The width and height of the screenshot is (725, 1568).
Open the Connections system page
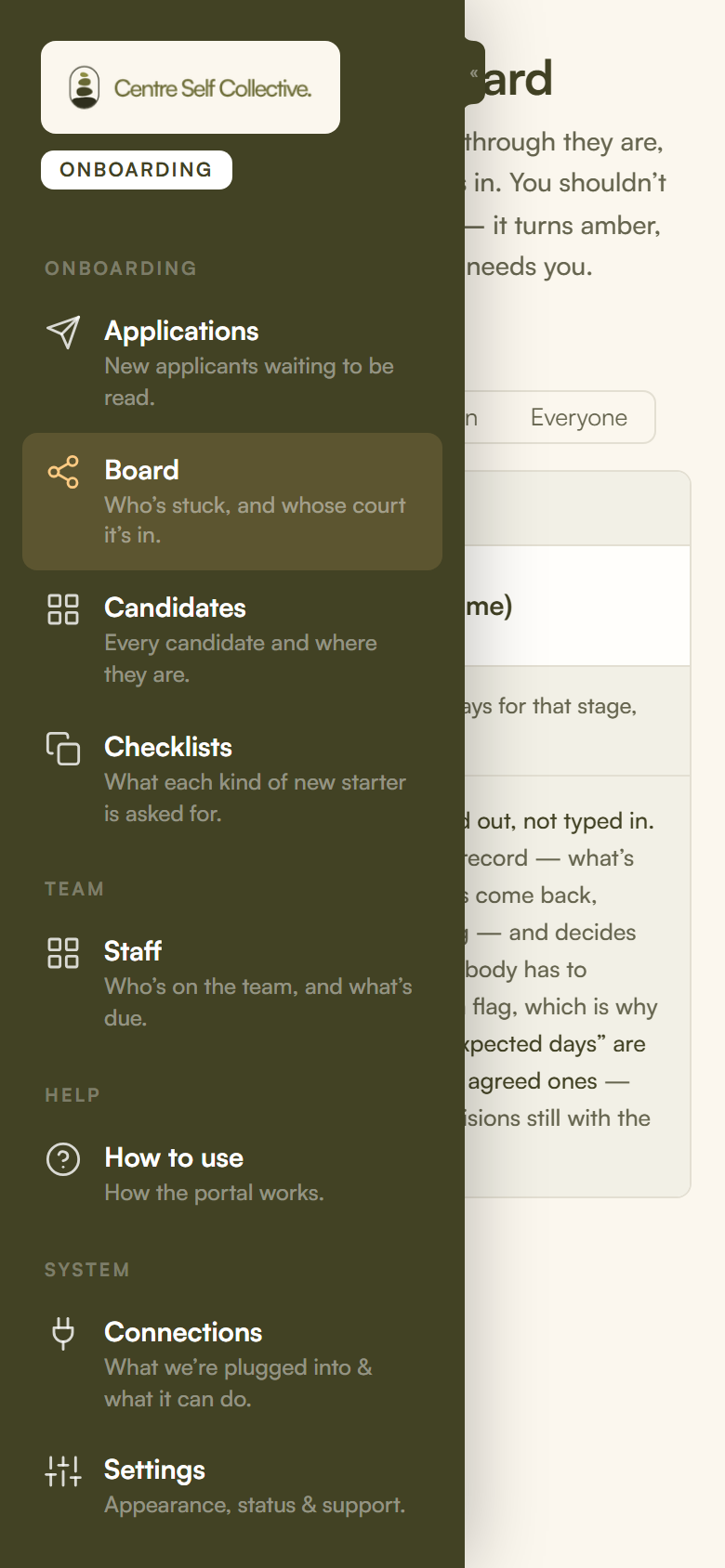[232, 1365]
